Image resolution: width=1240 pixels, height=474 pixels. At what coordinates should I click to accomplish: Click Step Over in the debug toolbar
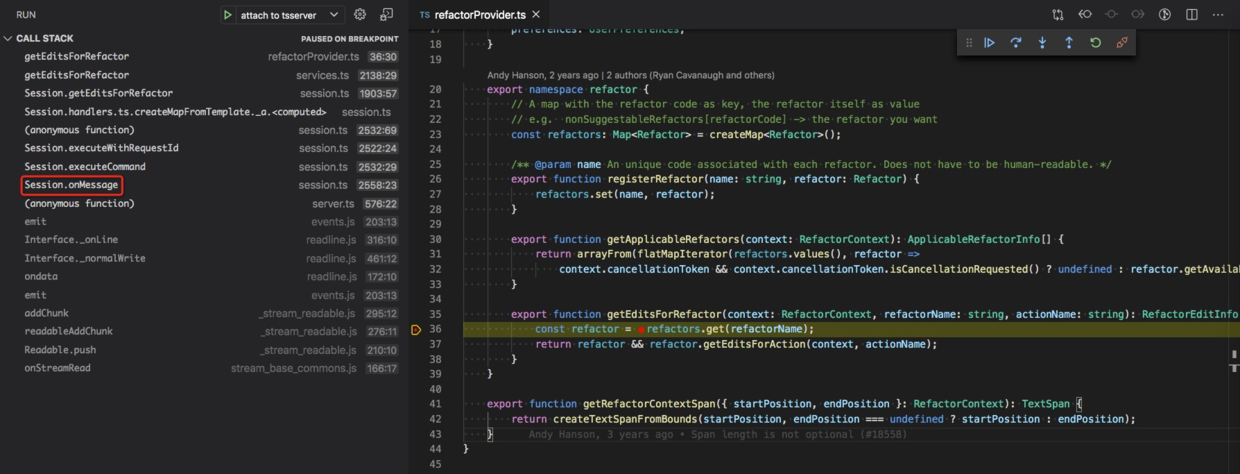point(1016,43)
